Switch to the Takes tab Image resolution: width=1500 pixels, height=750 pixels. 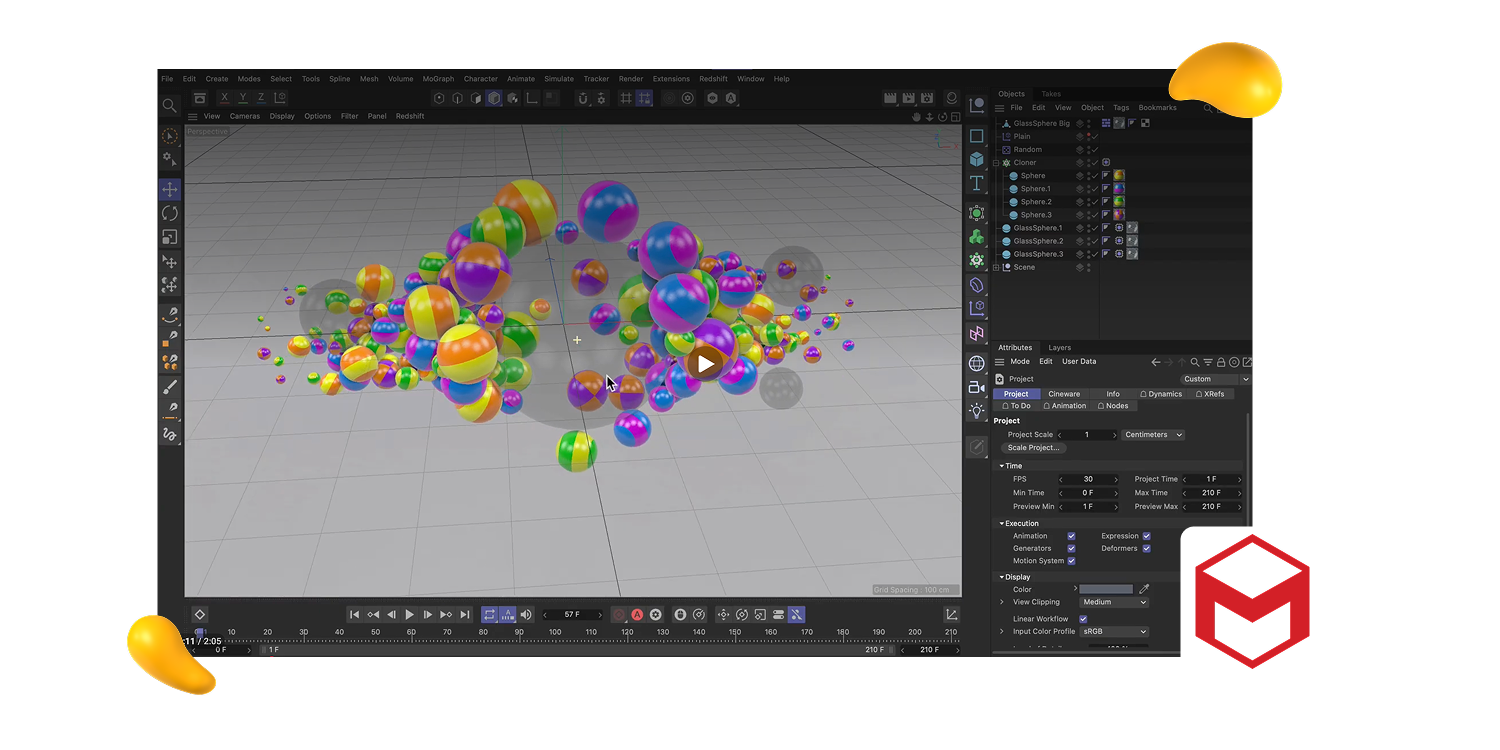tap(1051, 94)
